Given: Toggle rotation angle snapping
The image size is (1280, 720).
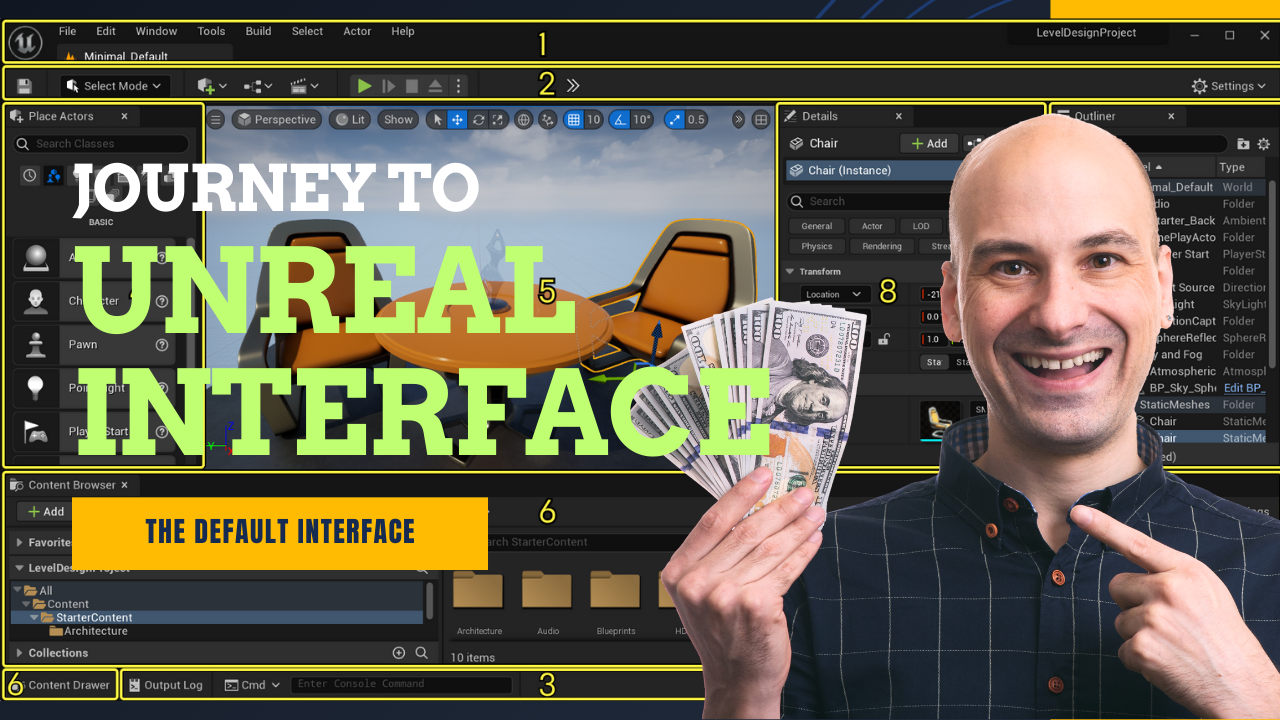Looking at the screenshot, I should (620, 120).
